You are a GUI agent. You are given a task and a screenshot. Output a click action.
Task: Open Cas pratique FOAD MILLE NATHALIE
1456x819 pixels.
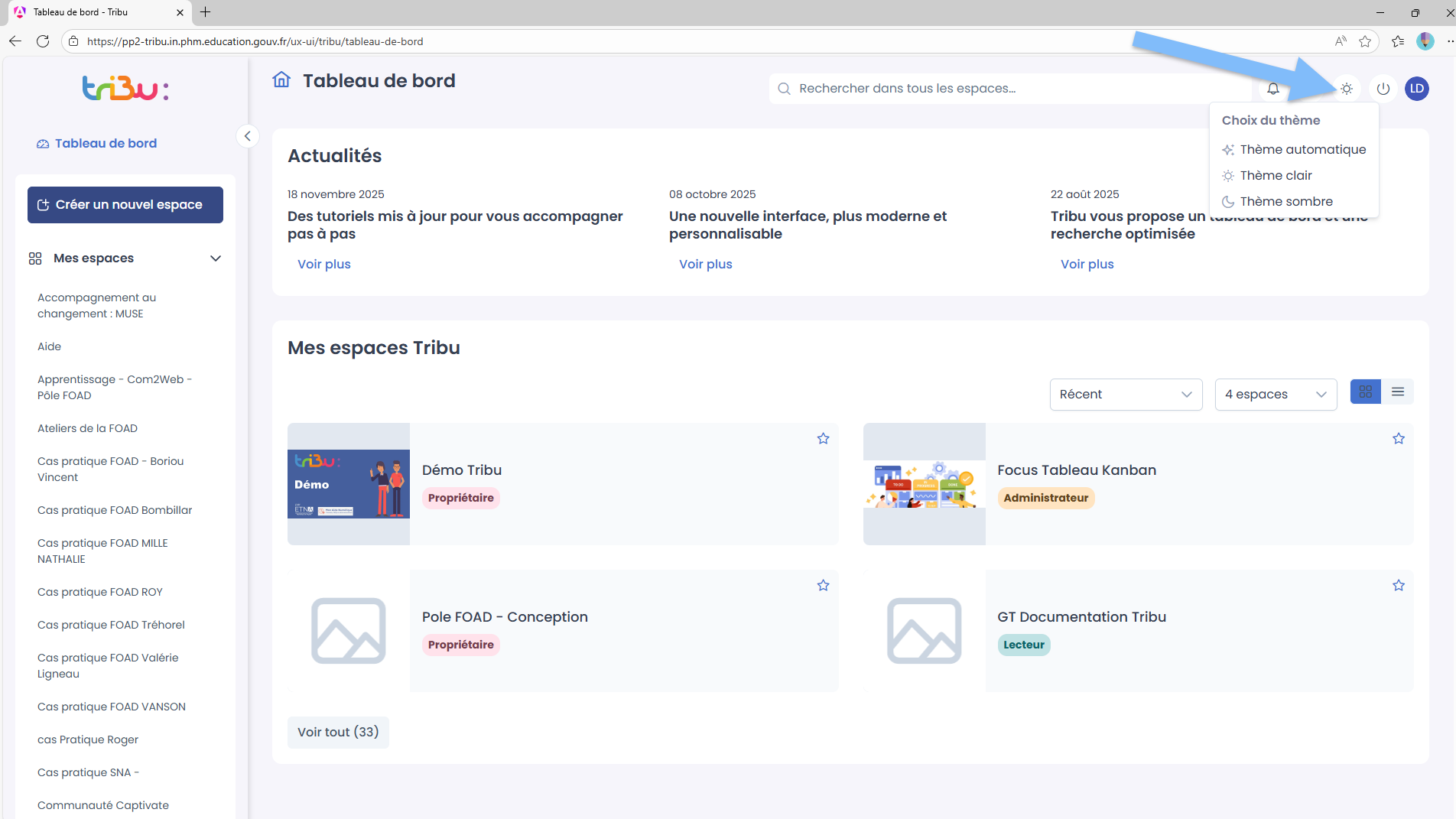click(x=102, y=551)
